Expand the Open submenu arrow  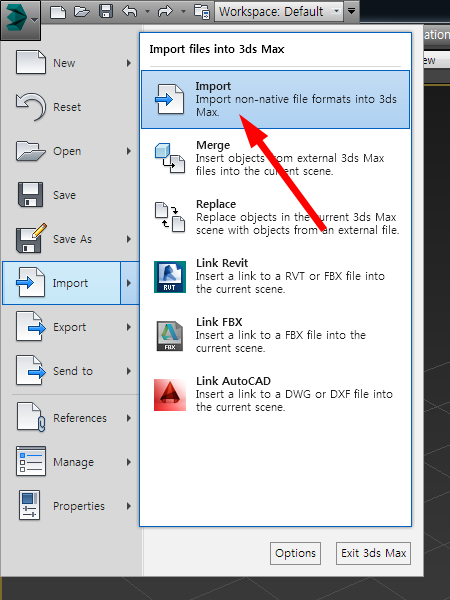129,151
